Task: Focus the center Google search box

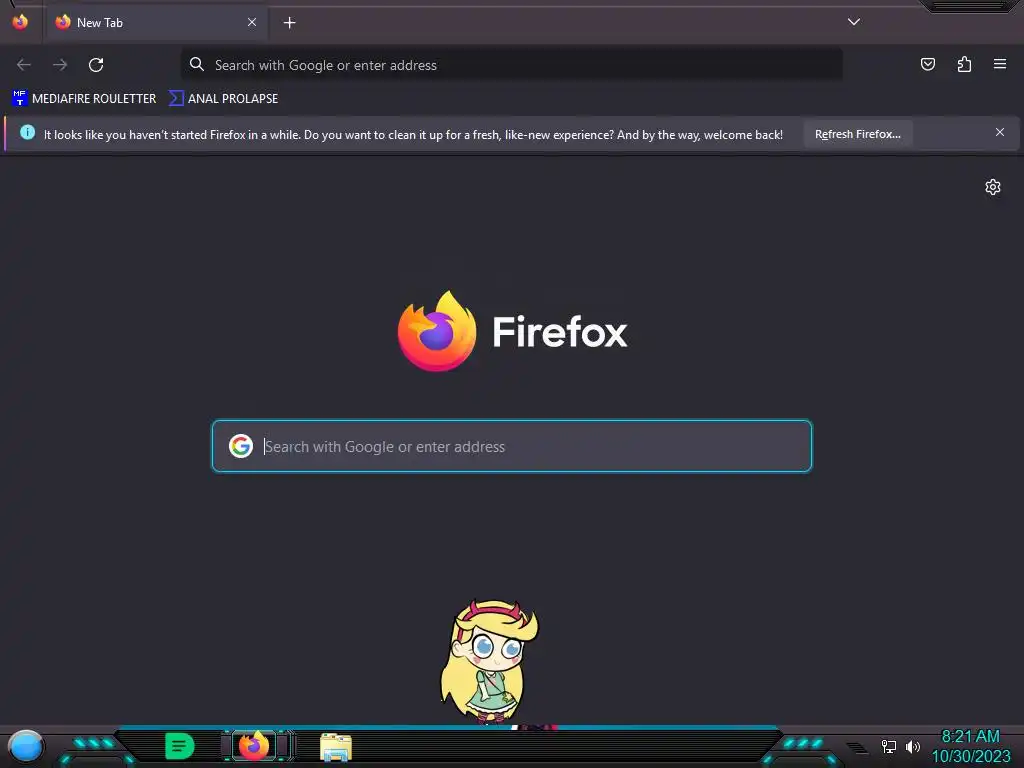Action: click(512, 446)
